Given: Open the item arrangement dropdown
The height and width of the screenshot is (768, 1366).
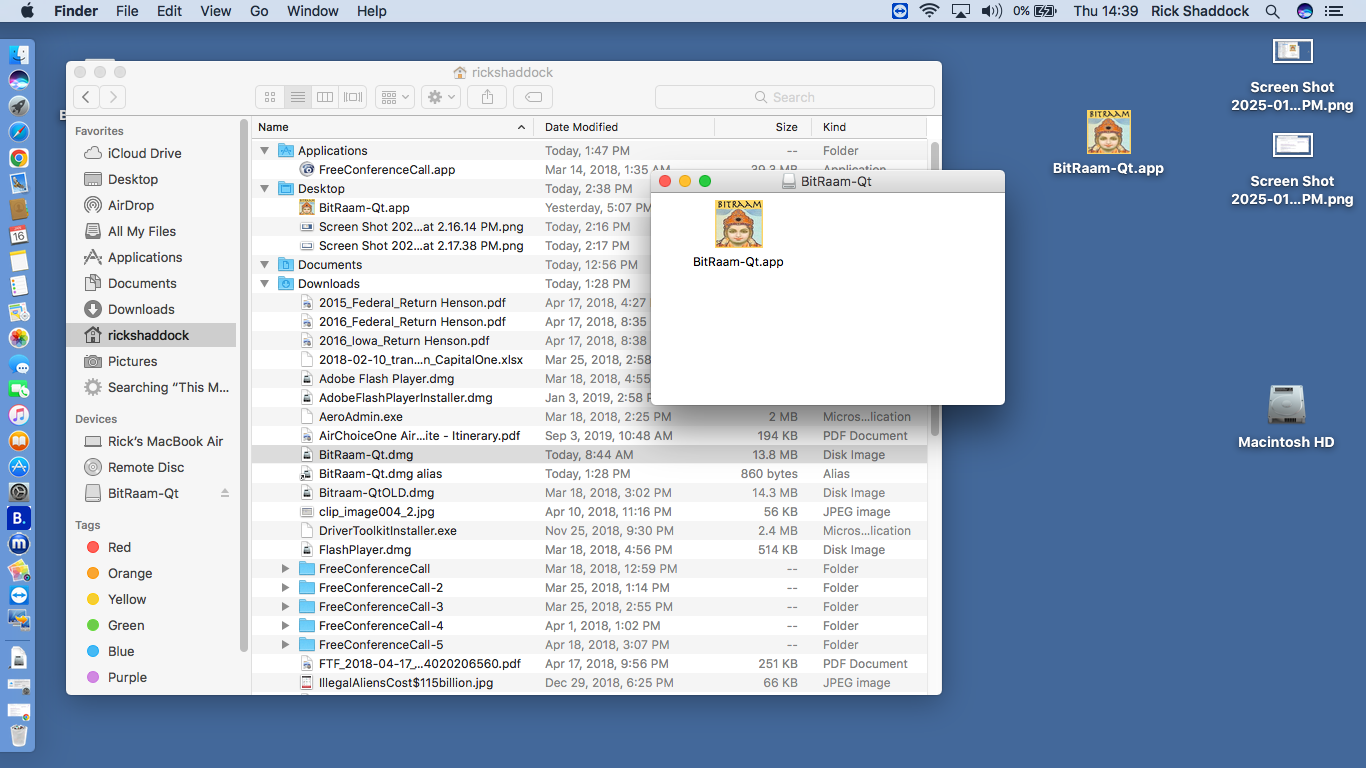Looking at the screenshot, I should tap(394, 97).
